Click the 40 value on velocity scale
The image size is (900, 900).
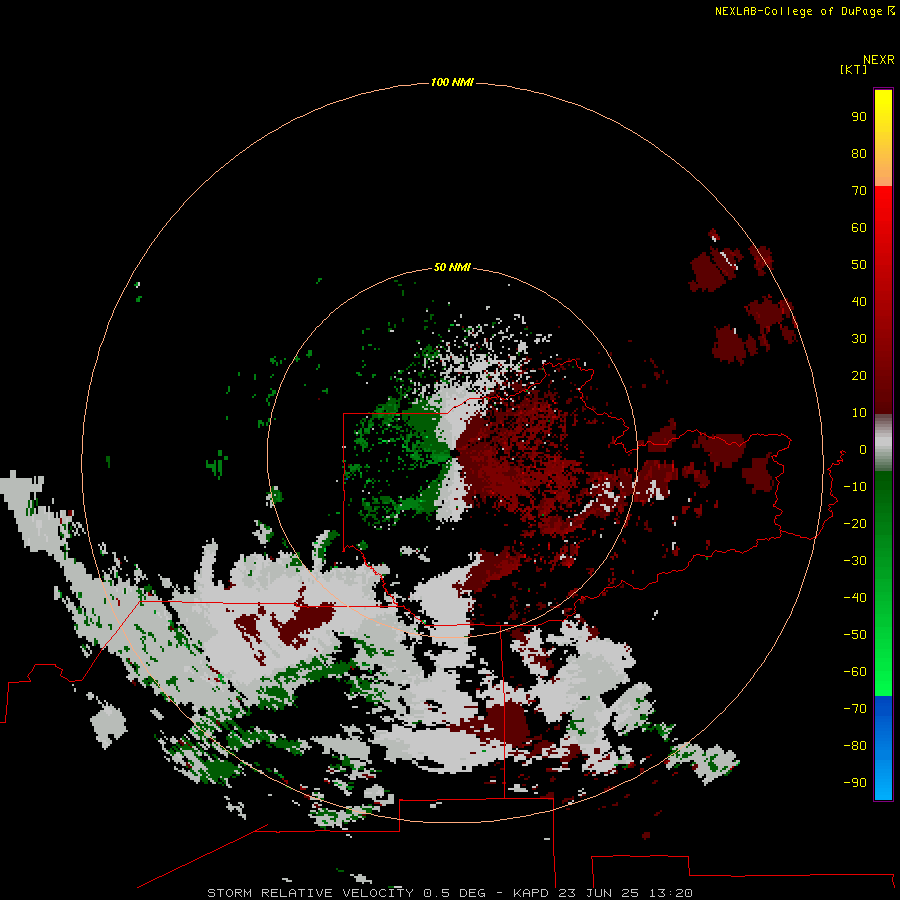tap(859, 301)
